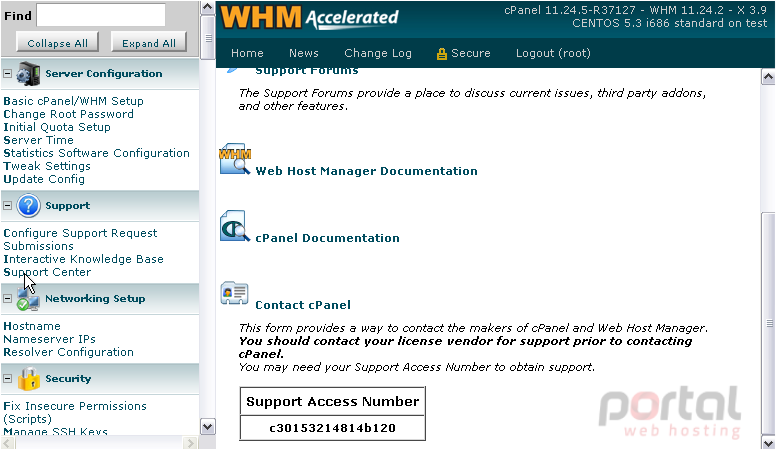
Task: Click main pane scrollbar down arrow
Action: click(x=768, y=443)
